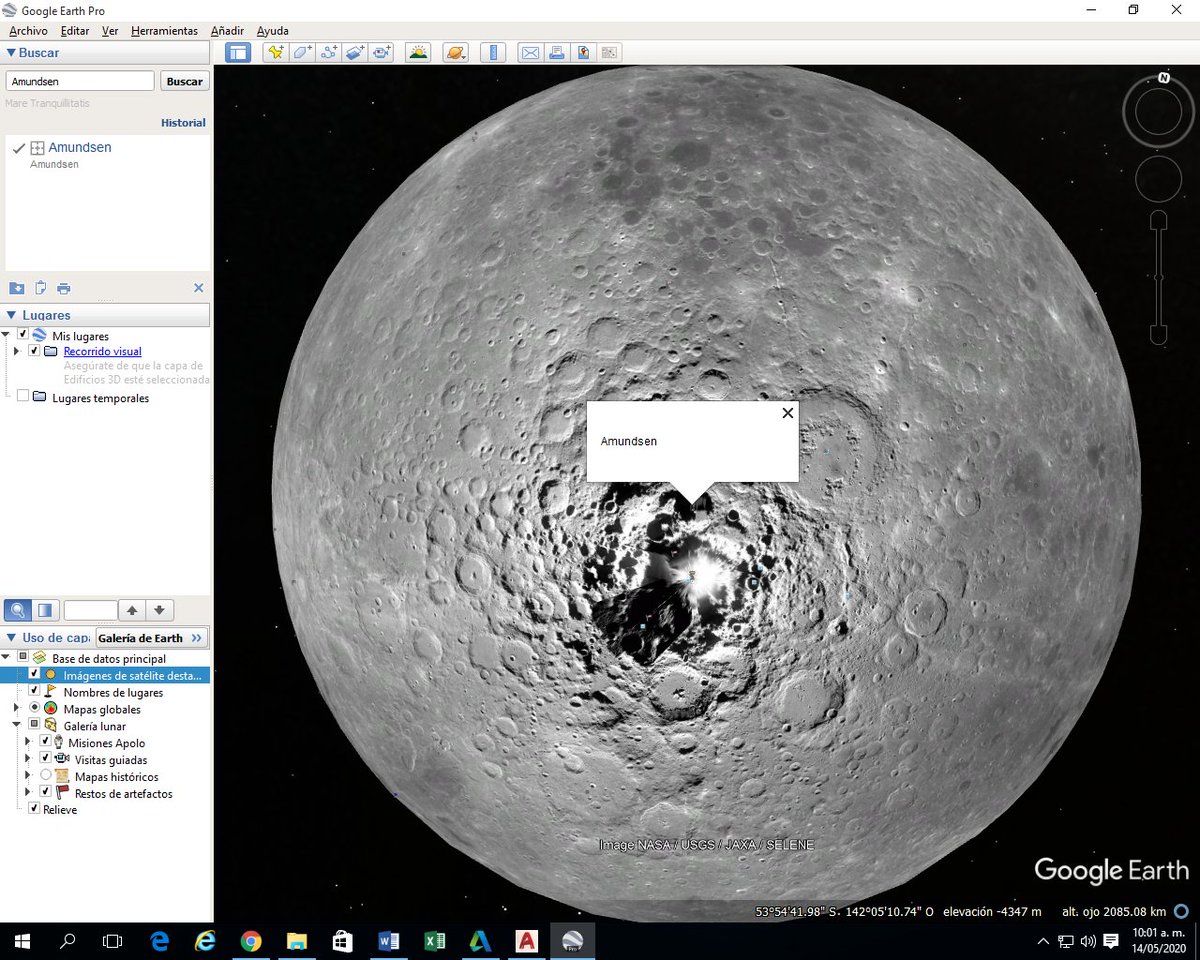Viewport: 1200px width, 960px height.
Task: Add an image overlay from toolbar
Action: click(x=356, y=53)
